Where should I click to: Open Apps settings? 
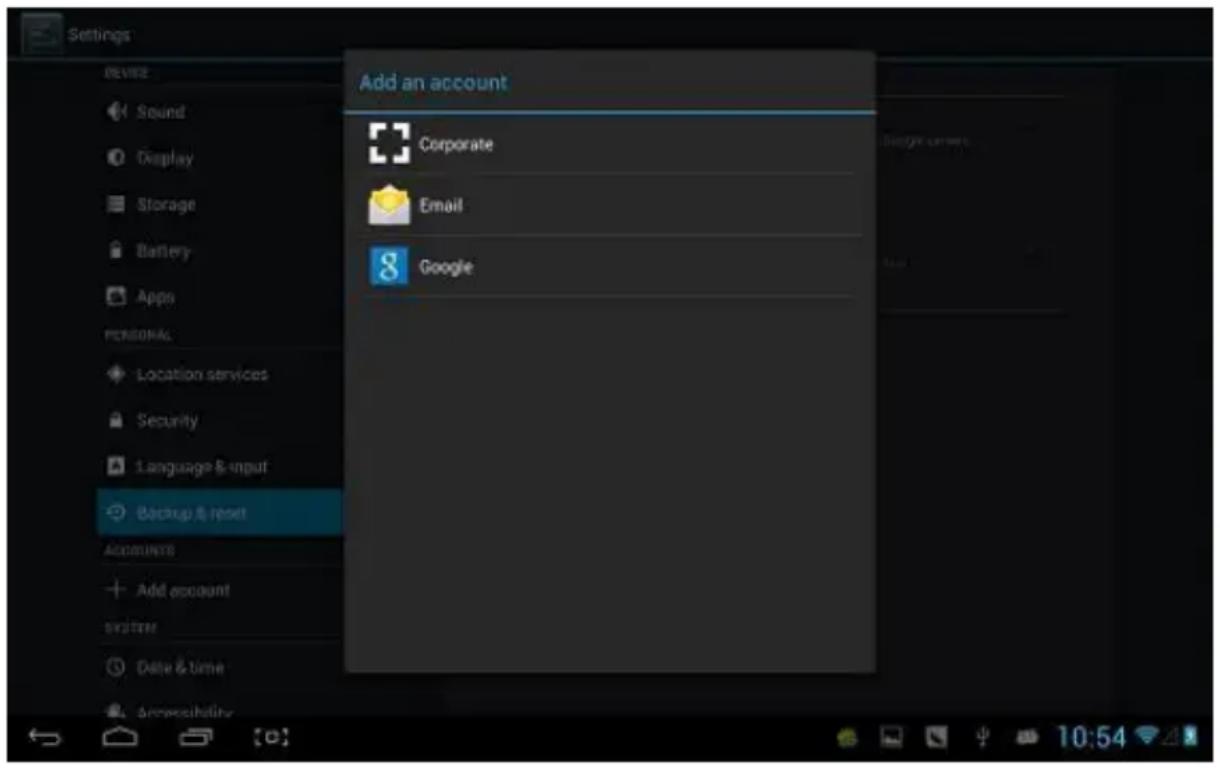coord(220,297)
